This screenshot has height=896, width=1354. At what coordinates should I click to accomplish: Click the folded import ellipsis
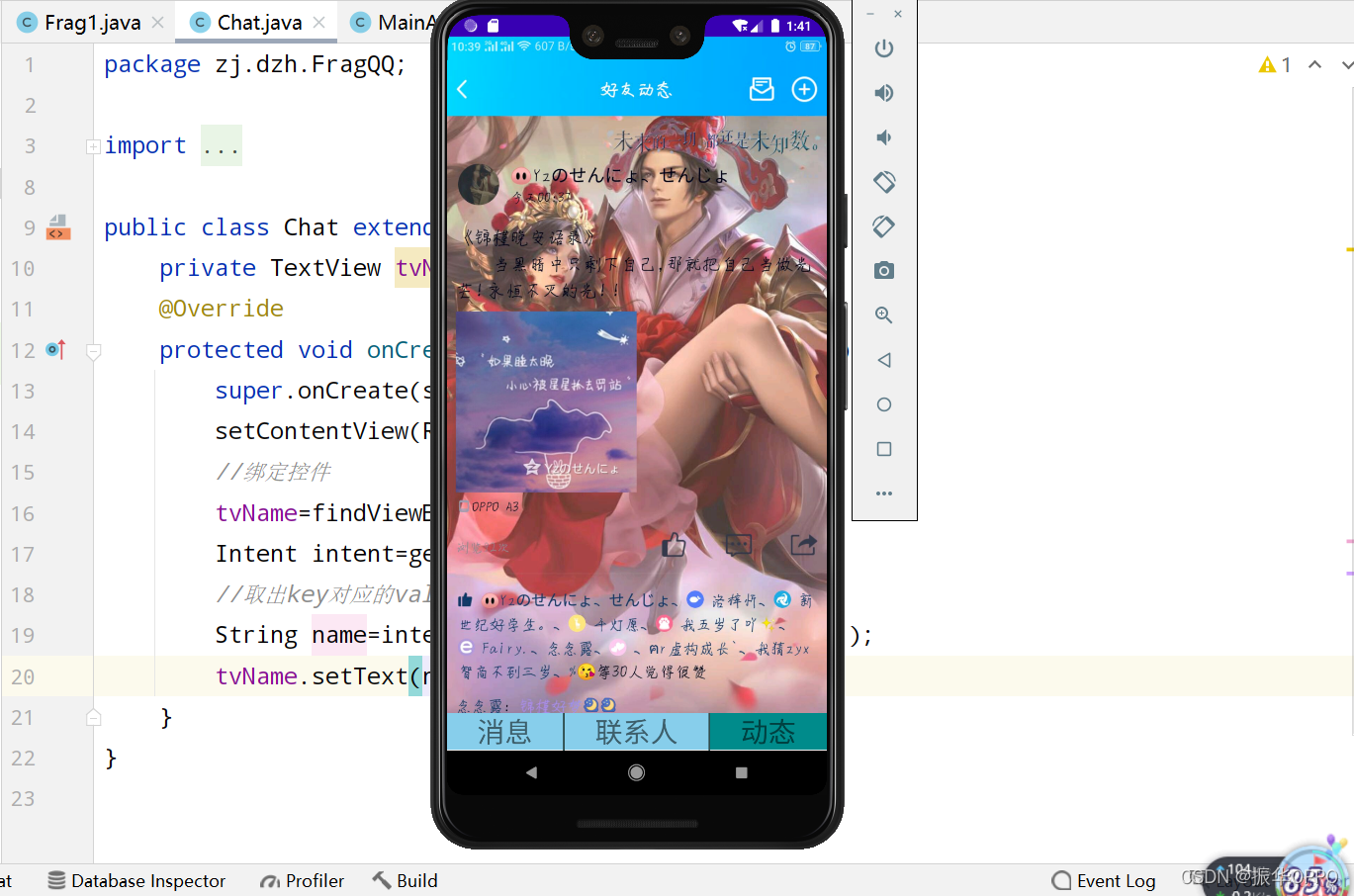click(x=222, y=146)
